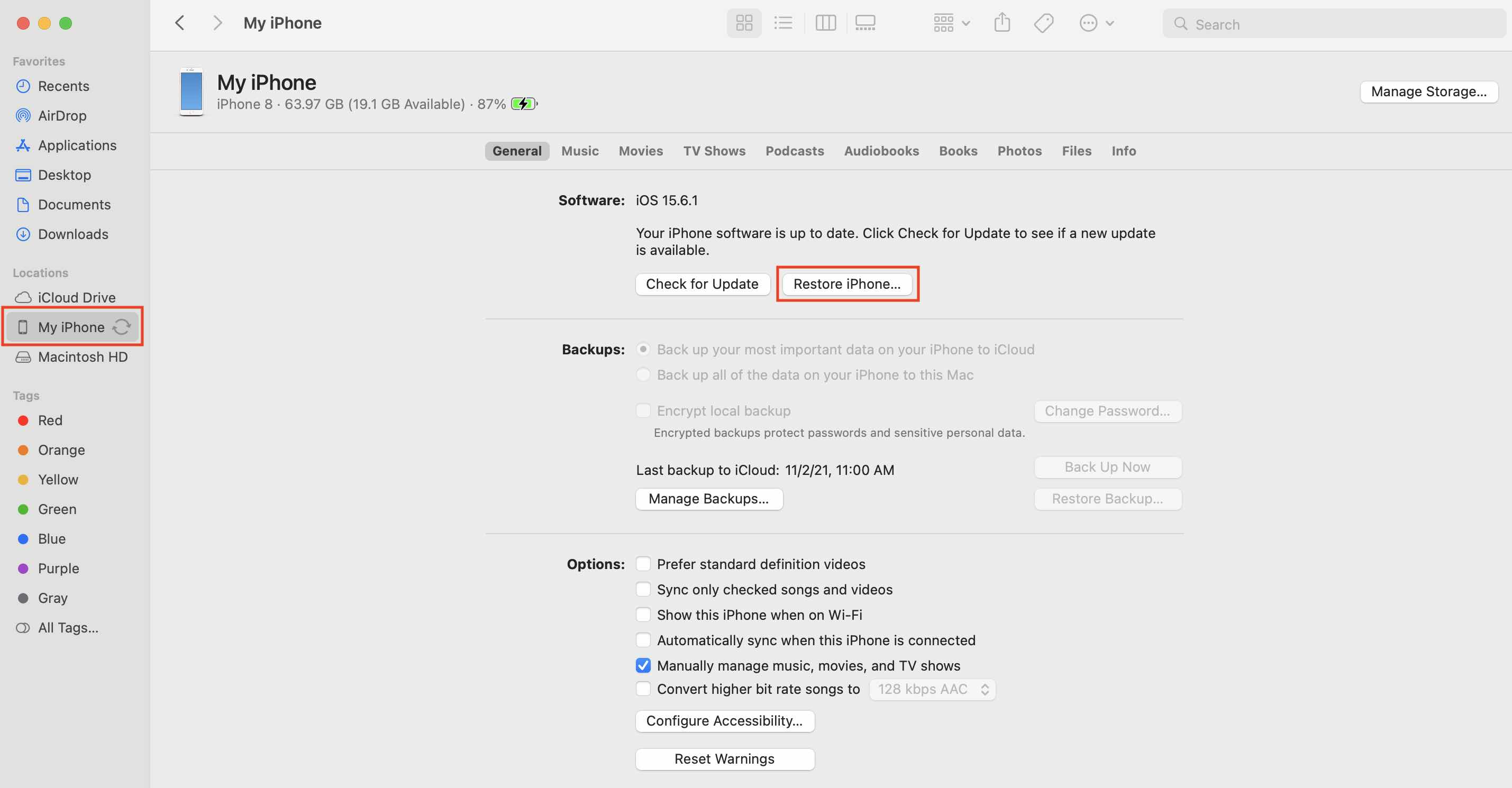Viewport: 1512px width, 788px height.
Task: Switch to the Podcasts tab
Action: click(794, 151)
